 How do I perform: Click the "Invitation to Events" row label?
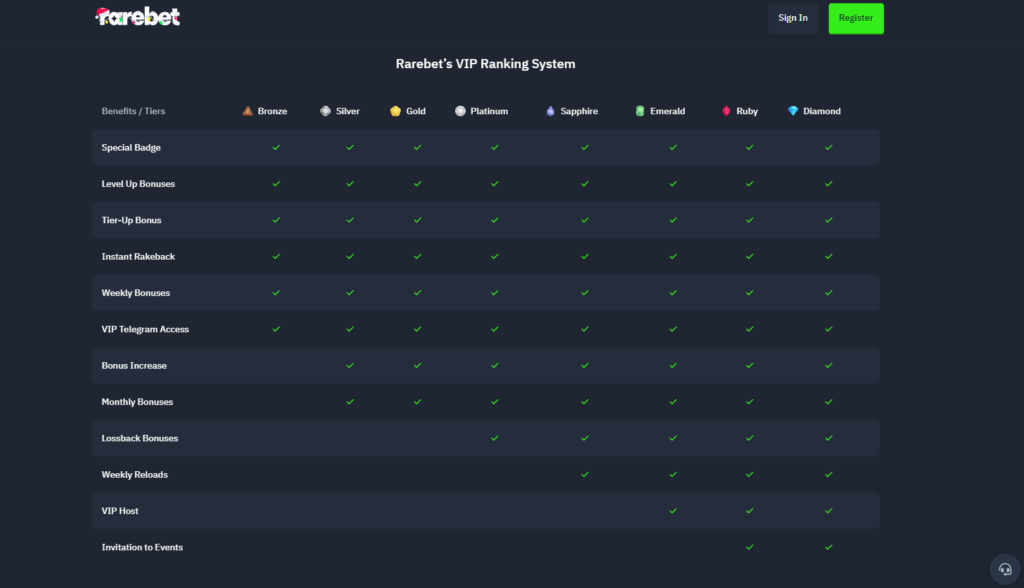point(142,547)
